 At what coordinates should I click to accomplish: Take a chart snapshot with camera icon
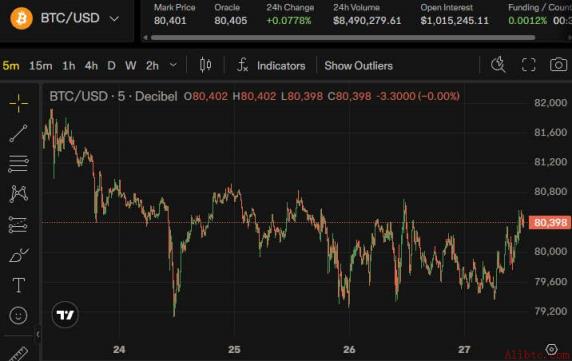[559, 65]
